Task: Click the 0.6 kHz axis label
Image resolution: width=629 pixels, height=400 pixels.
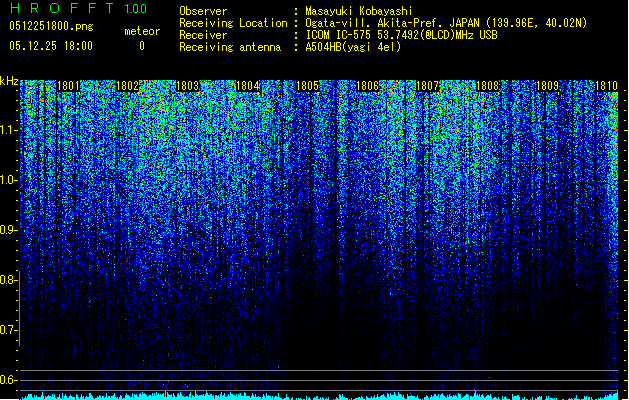Action: (x=8, y=380)
